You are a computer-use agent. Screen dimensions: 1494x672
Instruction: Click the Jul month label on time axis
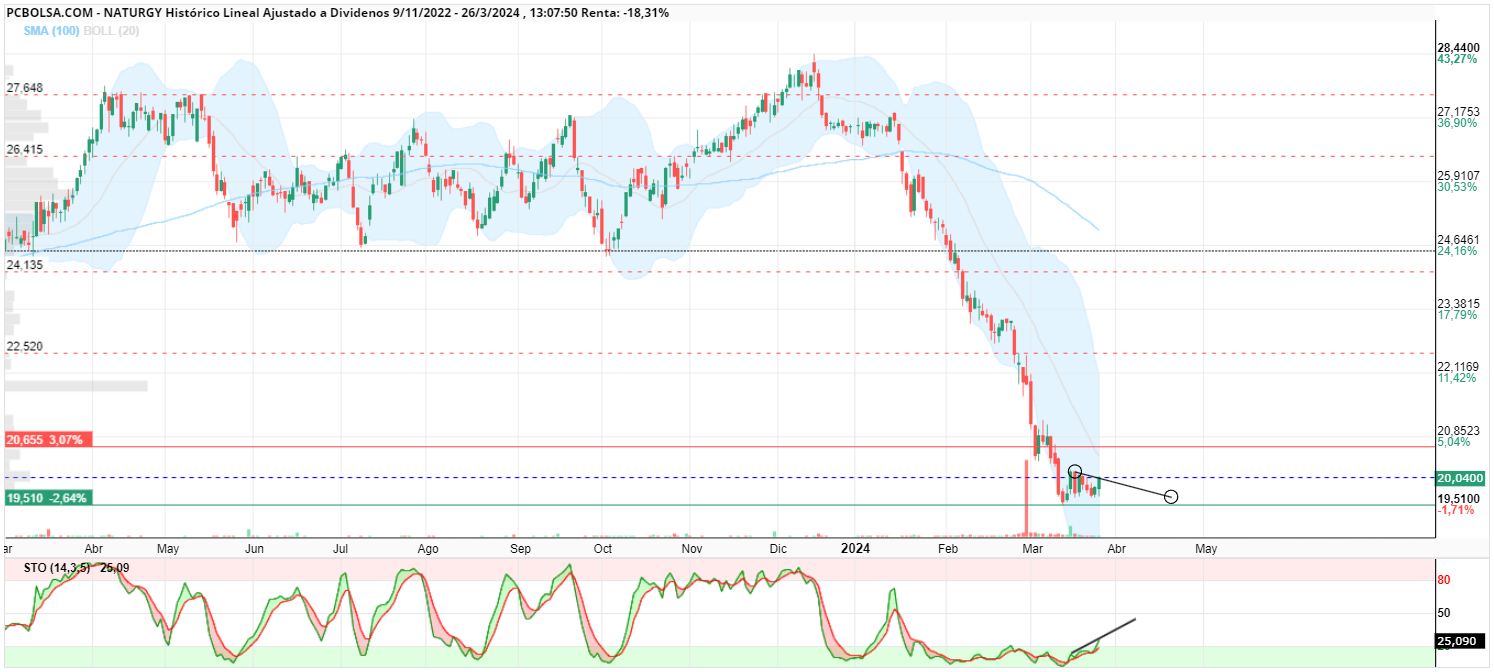tap(340, 549)
